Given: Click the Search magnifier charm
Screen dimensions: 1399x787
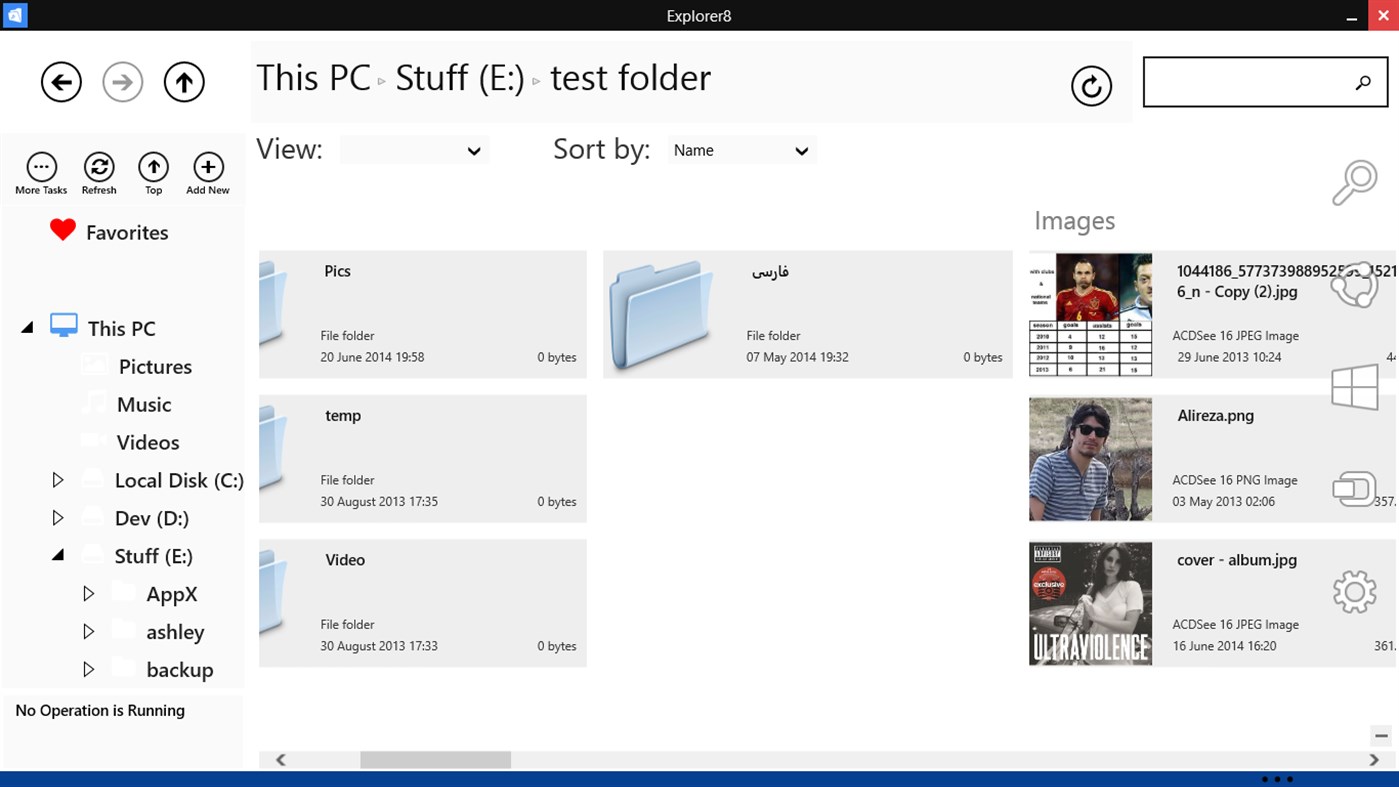Looking at the screenshot, I should tap(1354, 183).
